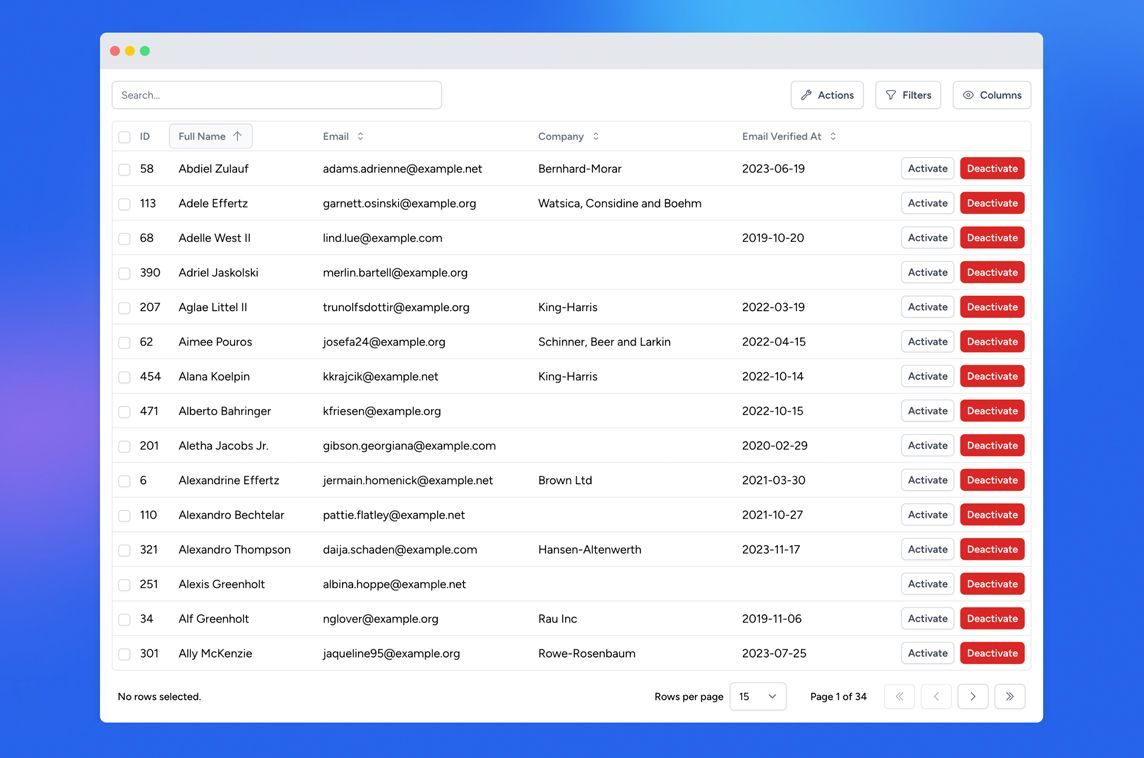Select the Adele Effertz row checkbox
The height and width of the screenshot is (758, 1144).
pyautogui.click(x=124, y=204)
